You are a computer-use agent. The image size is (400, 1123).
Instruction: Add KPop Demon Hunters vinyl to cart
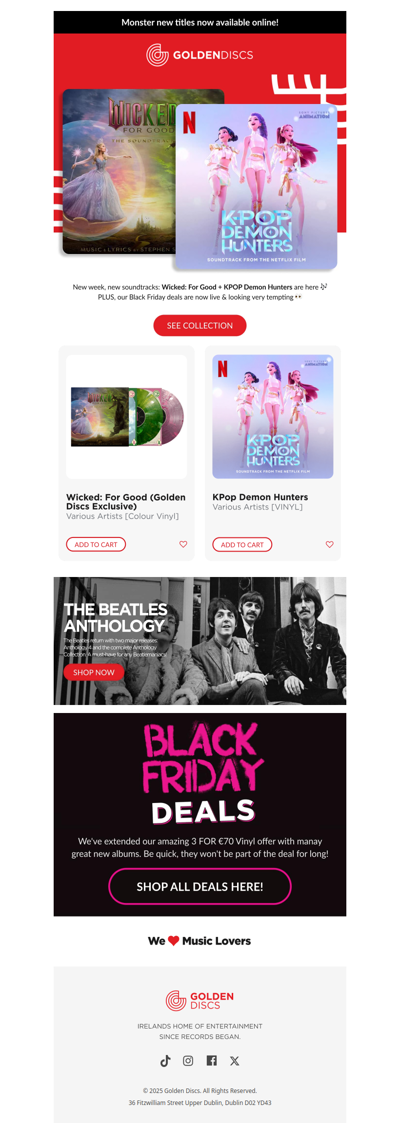tap(243, 544)
